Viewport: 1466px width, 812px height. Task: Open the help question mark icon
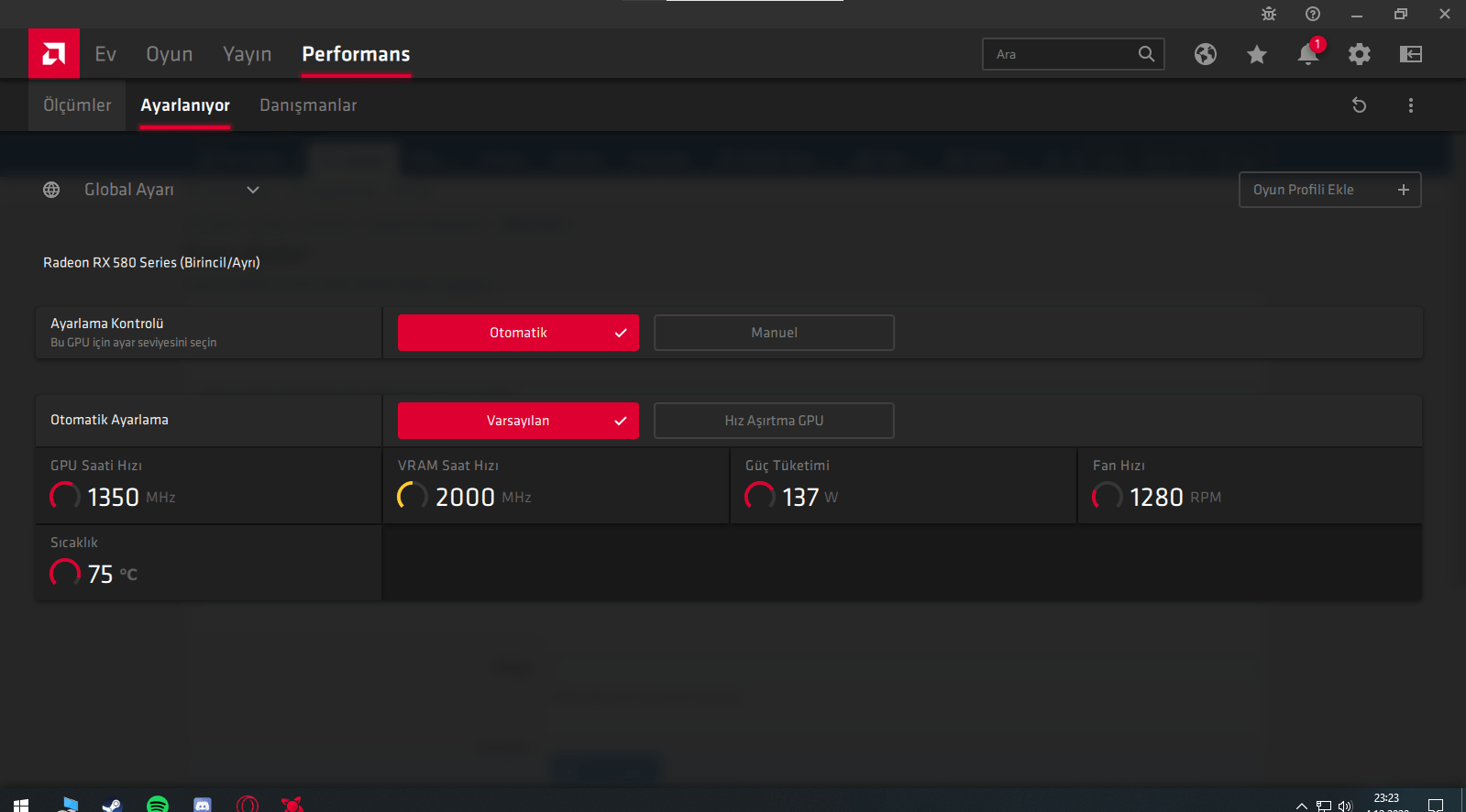pyautogui.click(x=1313, y=14)
